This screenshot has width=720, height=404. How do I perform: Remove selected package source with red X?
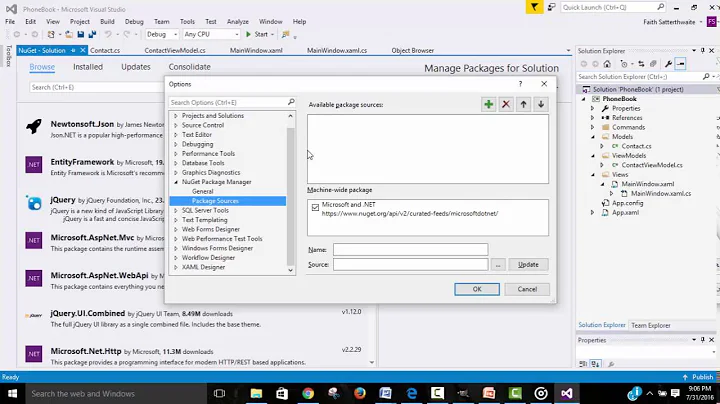(506, 104)
